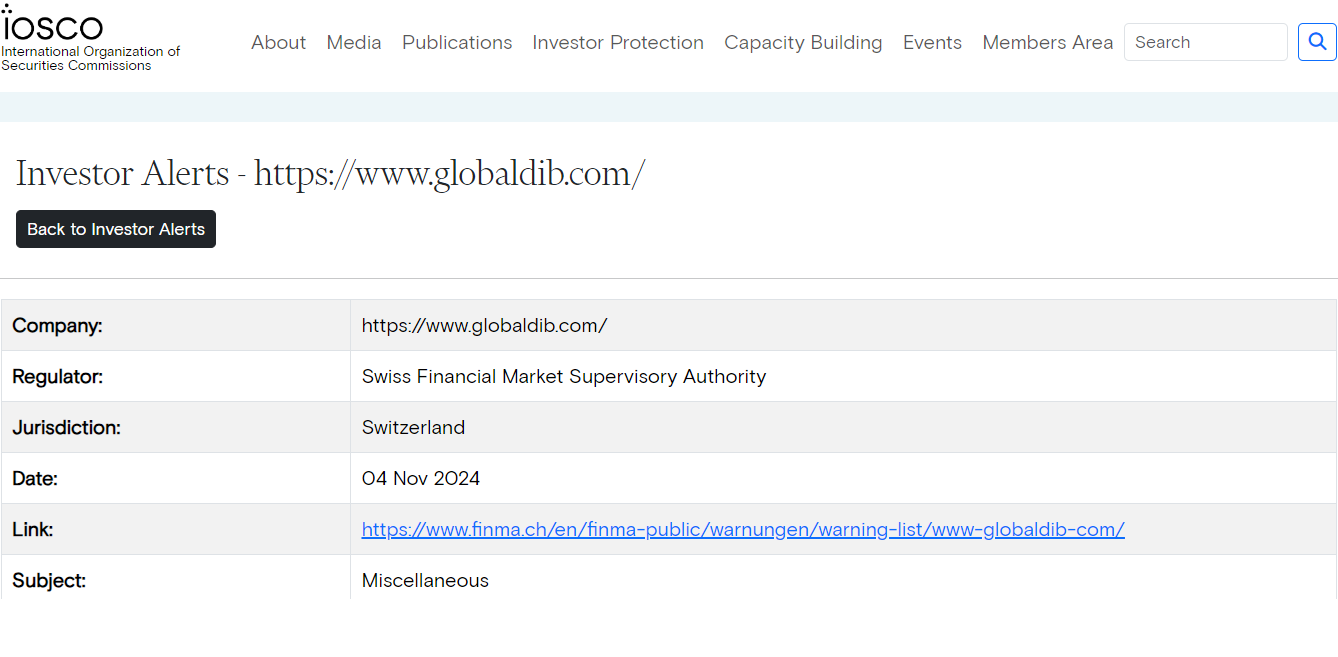Focus the Search input field
The image size is (1338, 657).
(x=1205, y=42)
